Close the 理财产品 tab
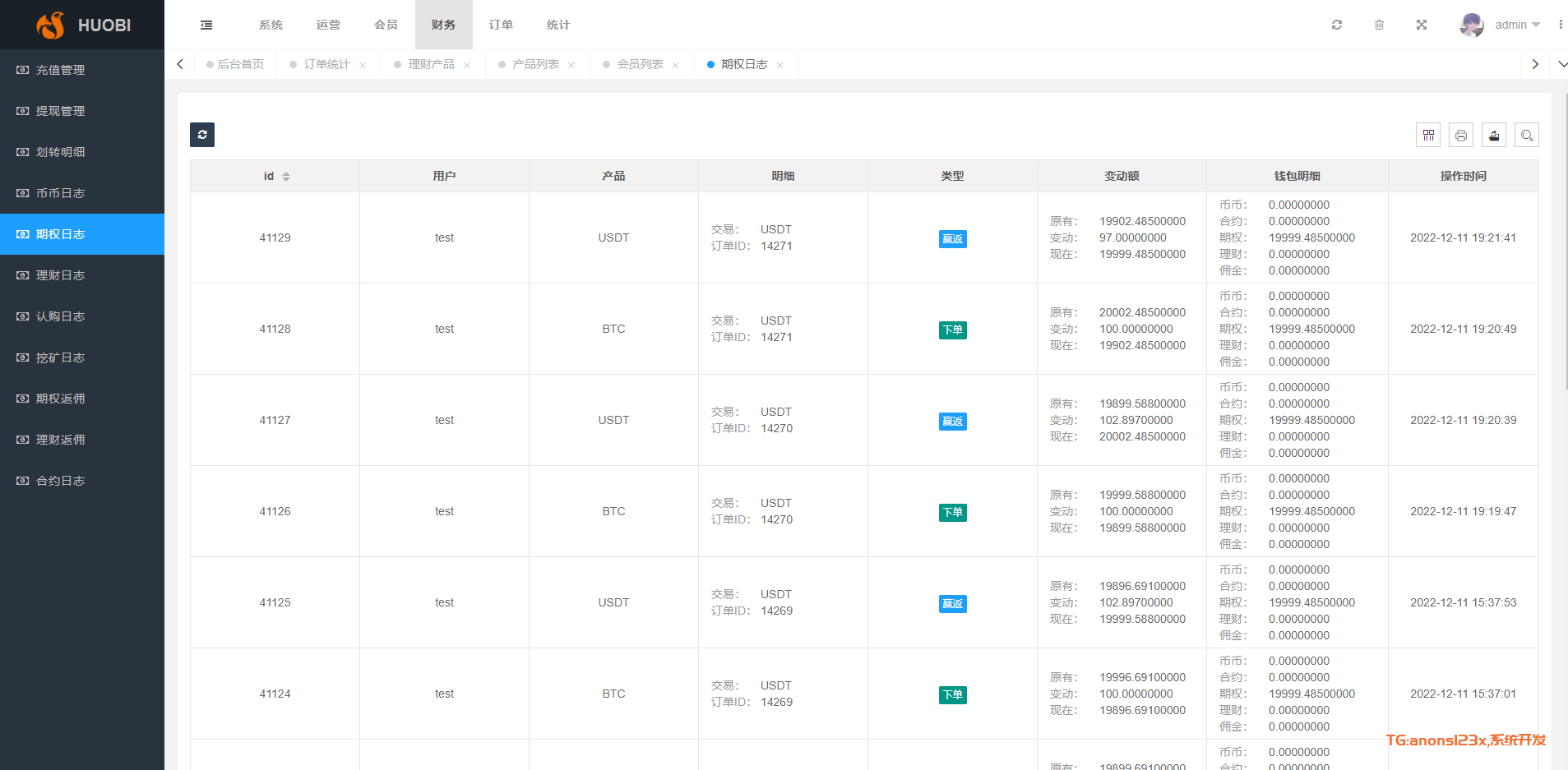The height and width of the screenshot is (770, 1568). click(467, 65)
